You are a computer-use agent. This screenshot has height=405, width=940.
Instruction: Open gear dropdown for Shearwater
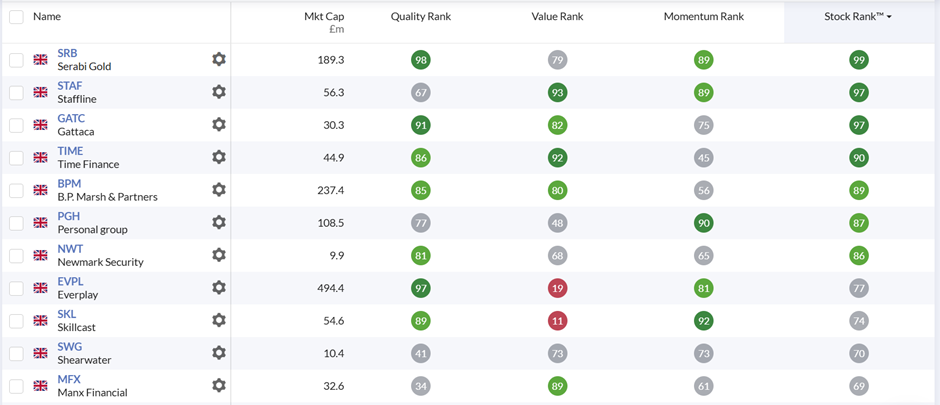(x=219, y=353)
